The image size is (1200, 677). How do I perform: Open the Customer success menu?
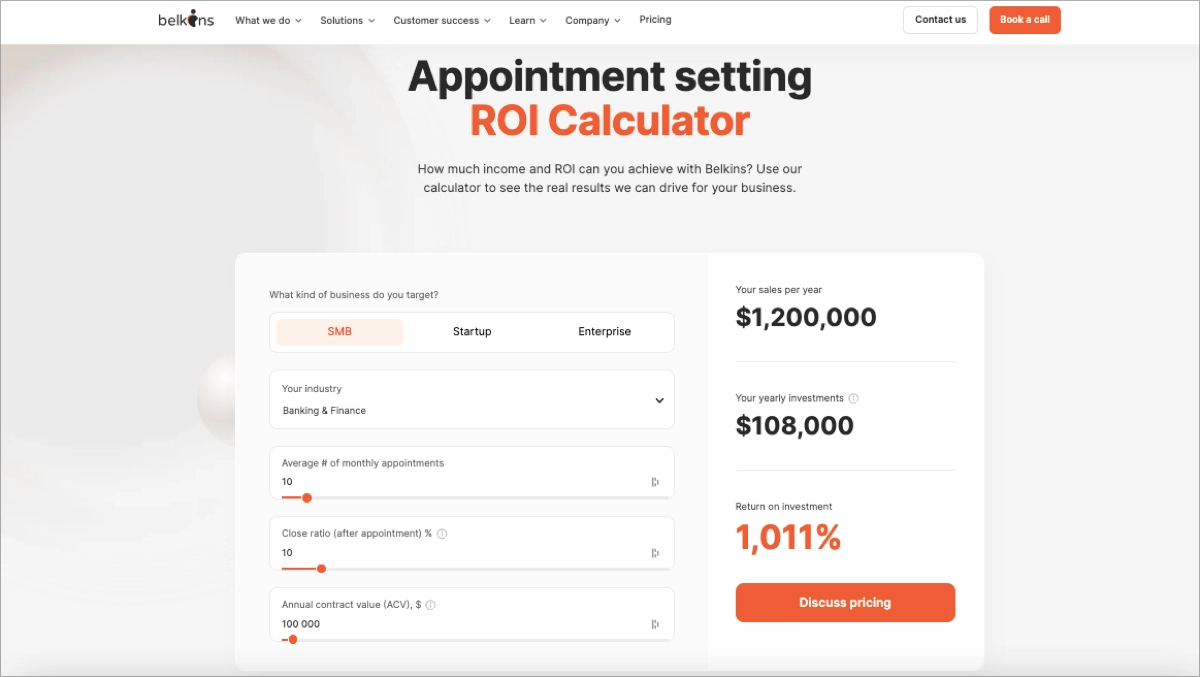click(x=442, y=19)
